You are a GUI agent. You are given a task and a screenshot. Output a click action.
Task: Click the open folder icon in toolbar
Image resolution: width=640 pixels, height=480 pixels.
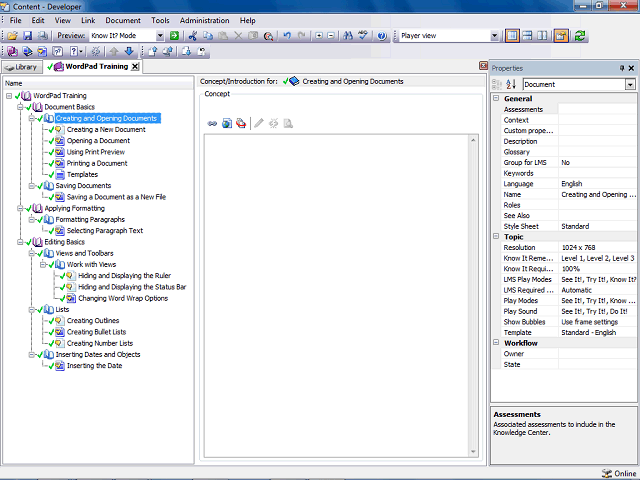12,36
